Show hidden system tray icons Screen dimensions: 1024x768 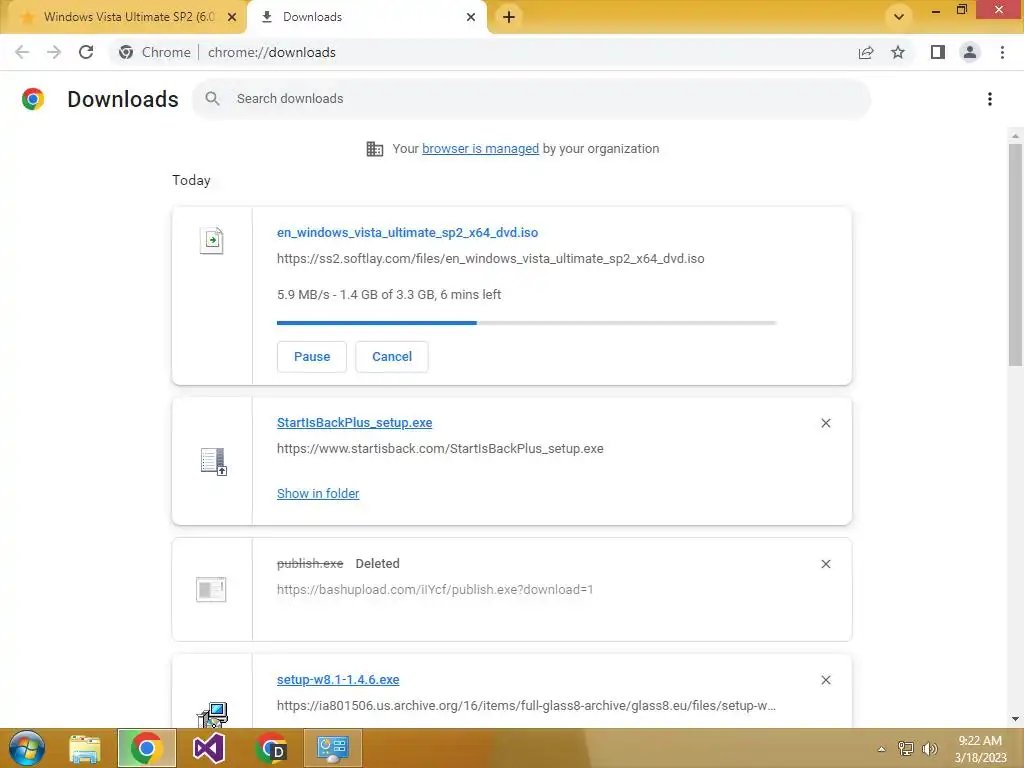(882, 749)
